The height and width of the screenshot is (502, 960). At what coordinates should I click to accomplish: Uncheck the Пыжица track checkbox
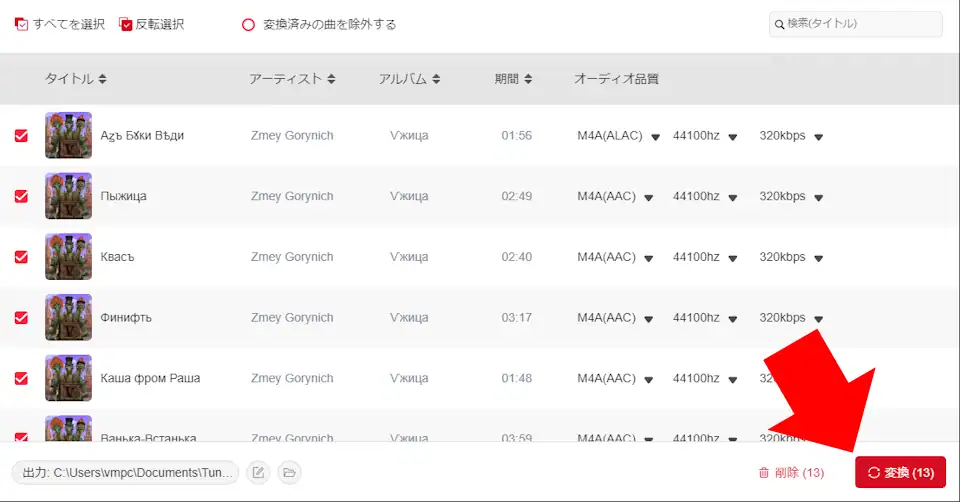pos(21,196)
